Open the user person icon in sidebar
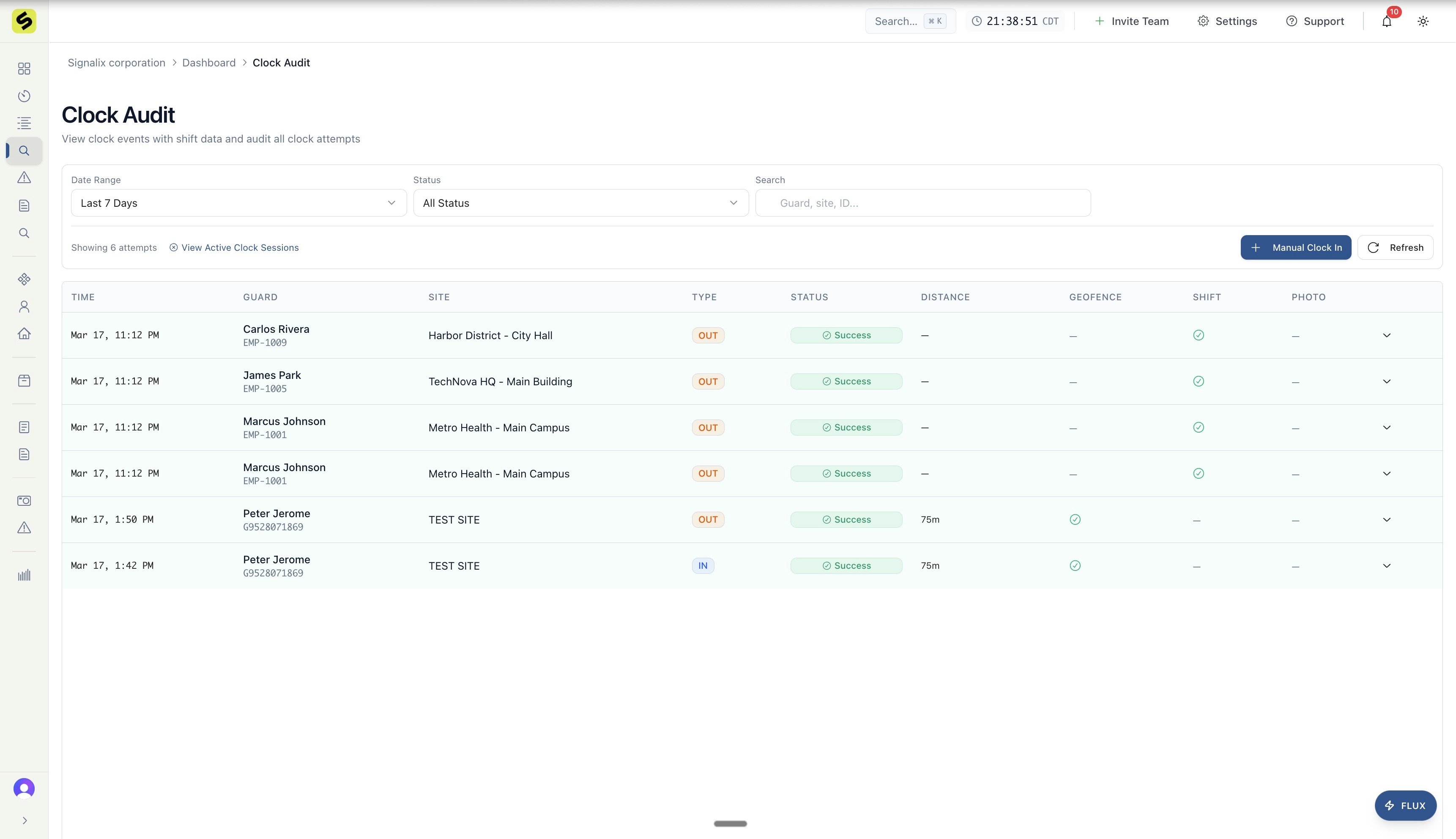 click(24, 307)
